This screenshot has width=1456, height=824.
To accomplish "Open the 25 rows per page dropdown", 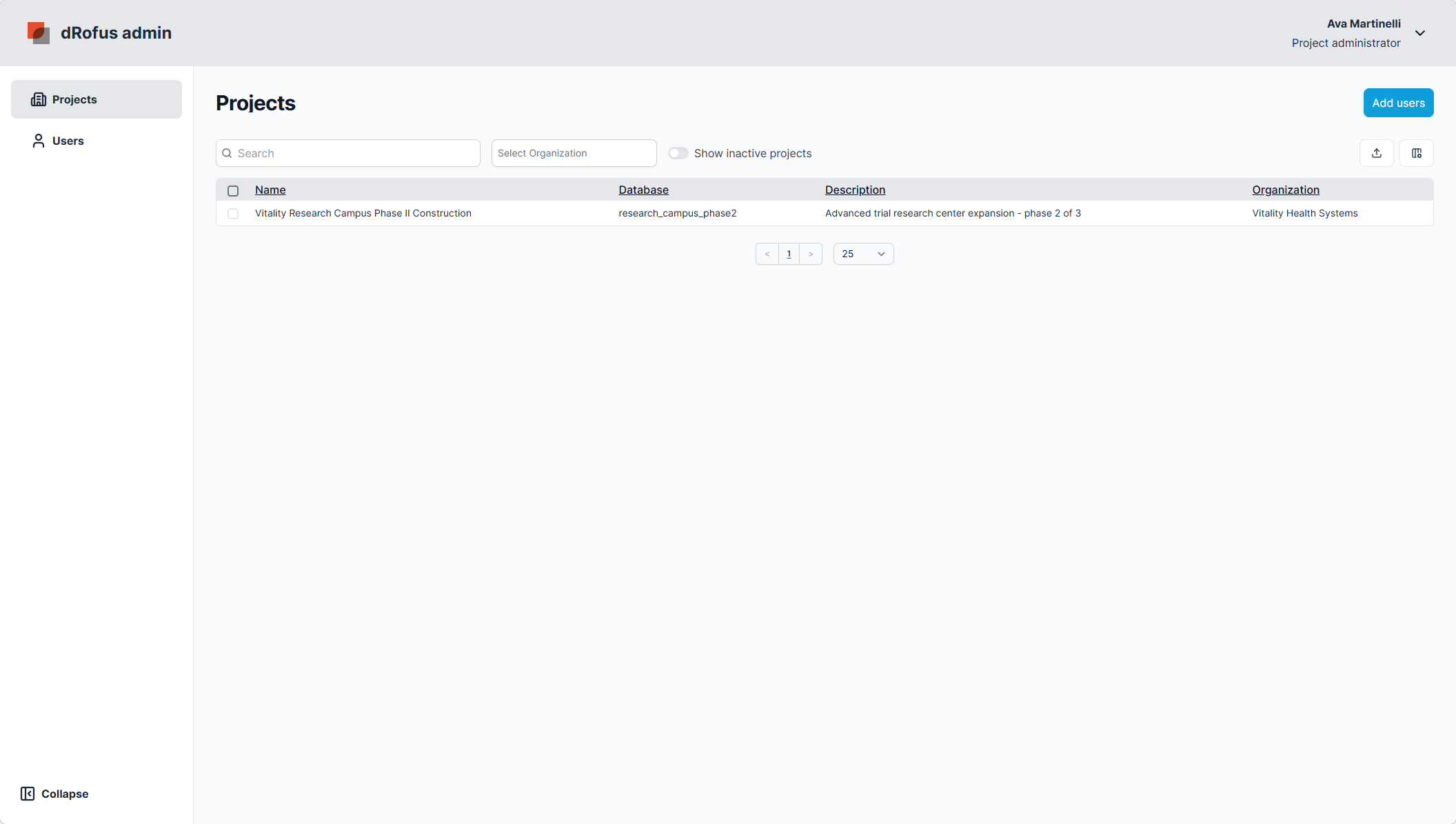I will [863, 254].
